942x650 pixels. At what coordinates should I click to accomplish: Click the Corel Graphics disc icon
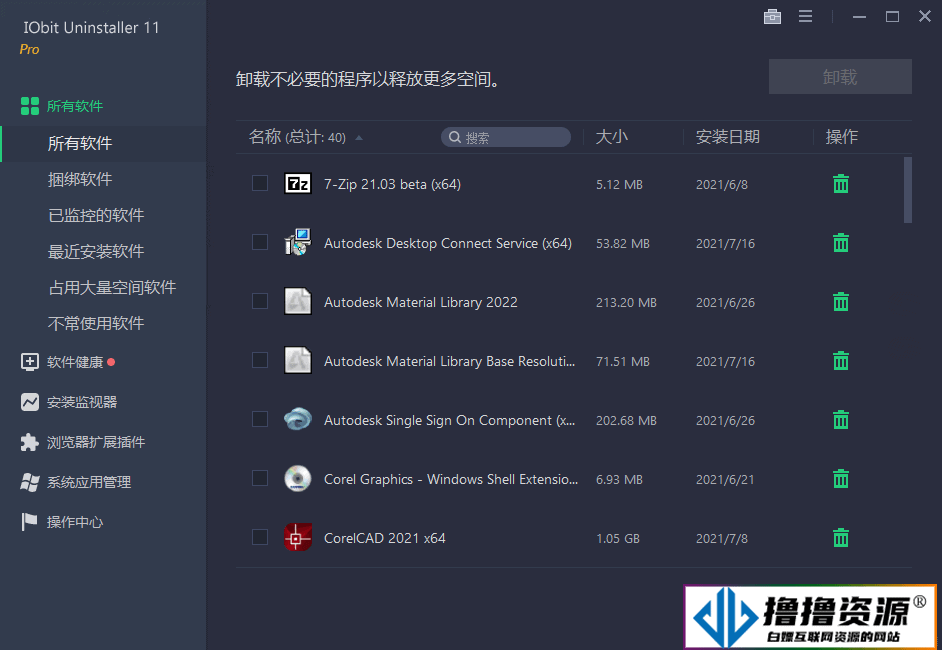click(x=297, y=478)
